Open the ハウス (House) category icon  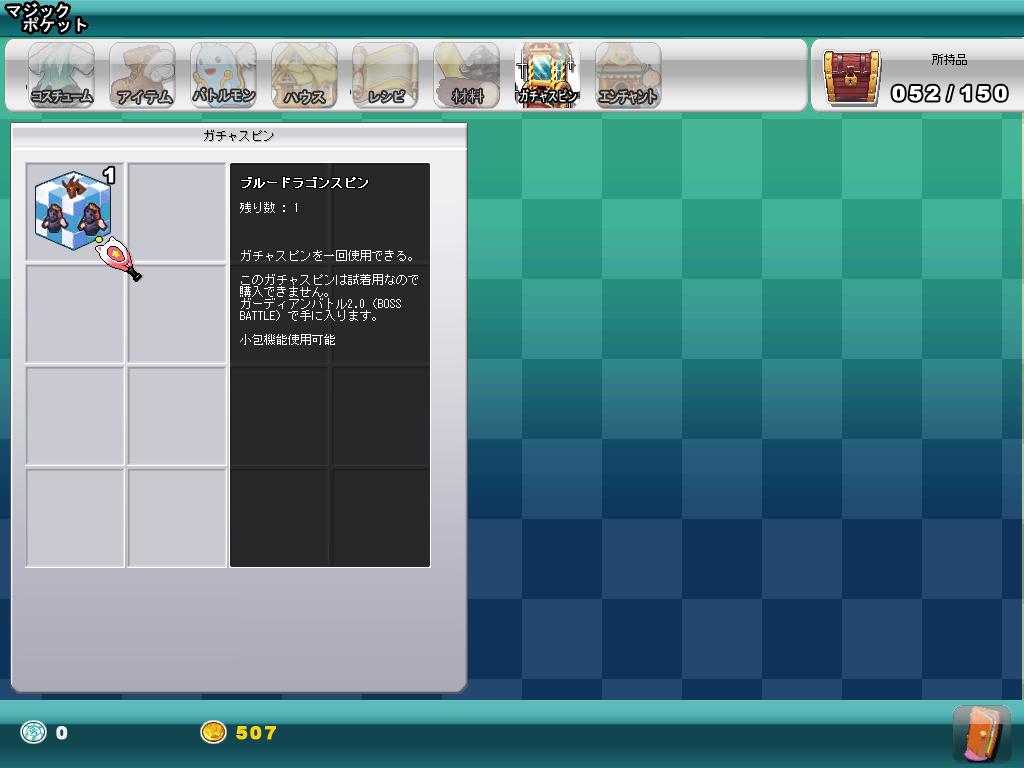point(304,75)
